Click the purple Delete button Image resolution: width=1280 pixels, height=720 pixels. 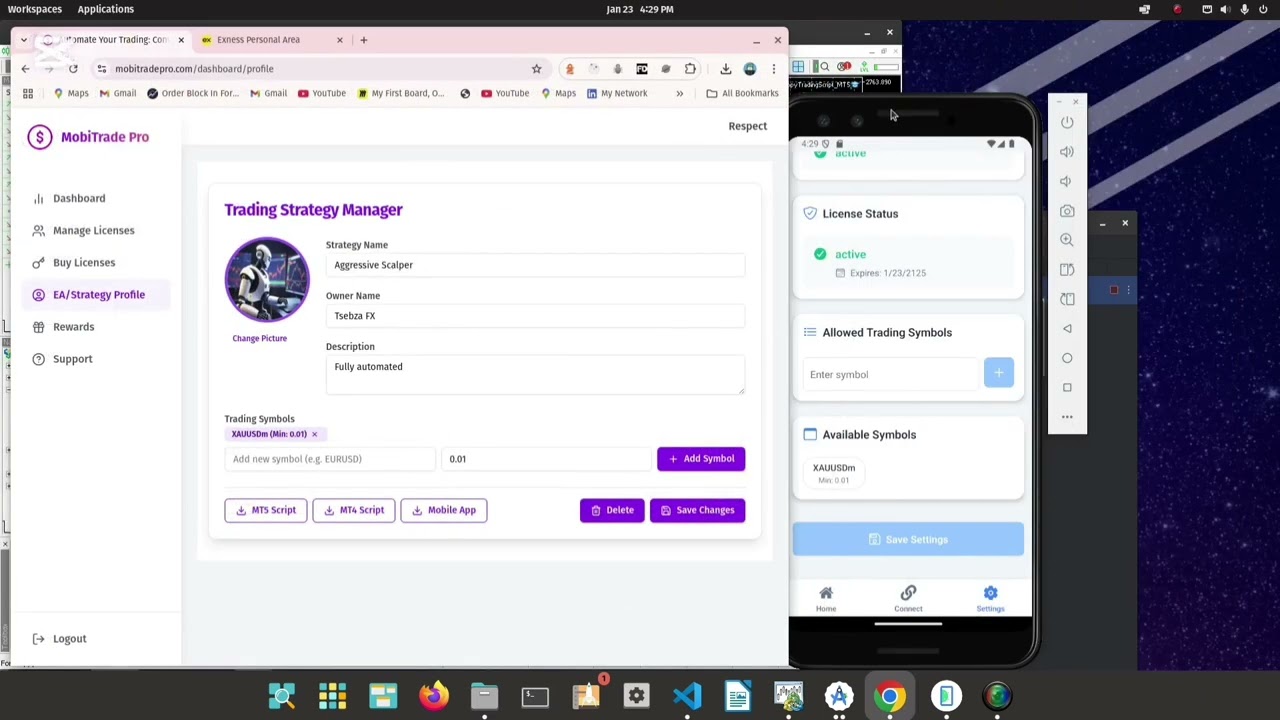point(612,510)
